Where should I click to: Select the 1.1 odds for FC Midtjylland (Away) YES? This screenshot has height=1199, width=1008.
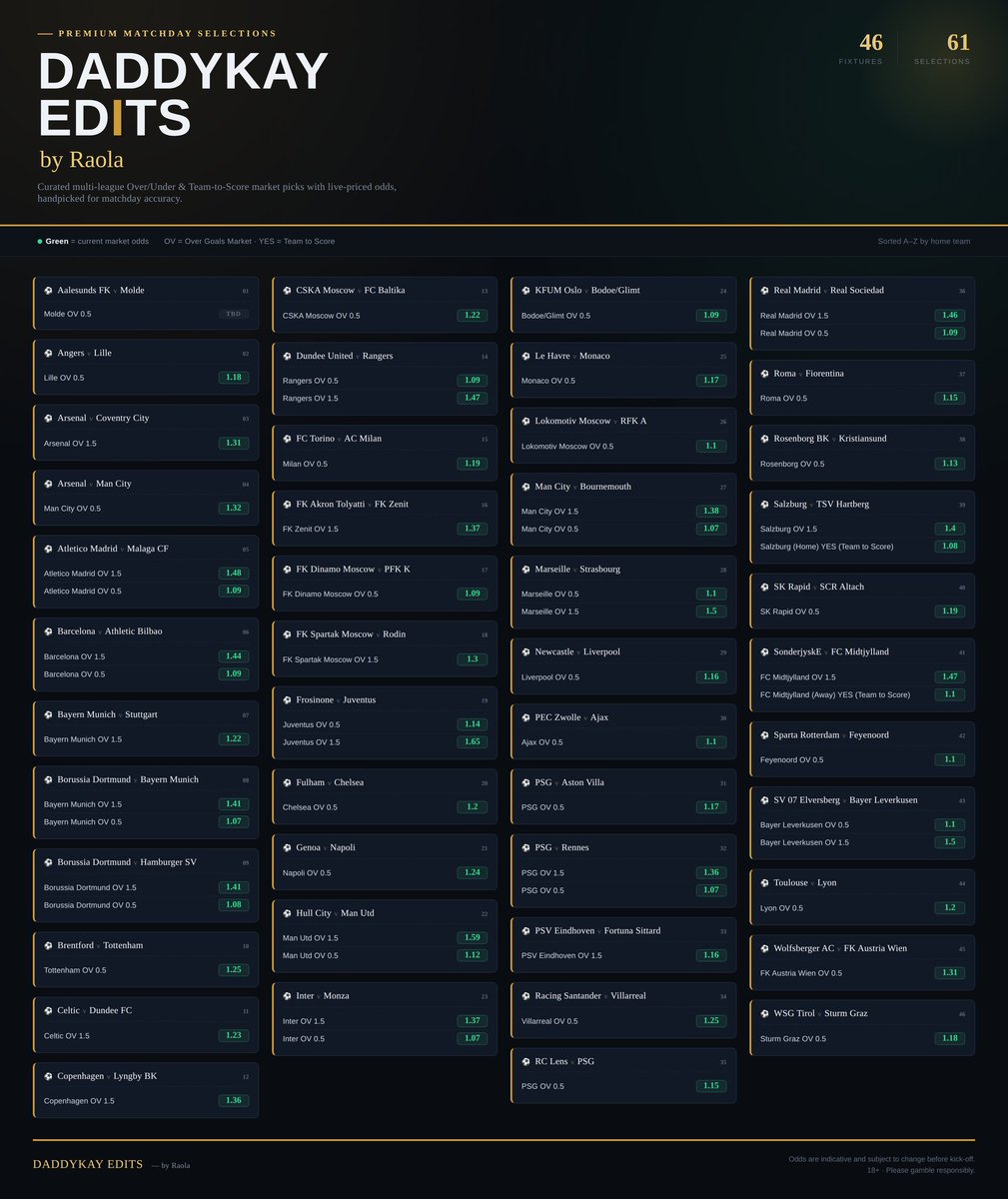(950, 693)
